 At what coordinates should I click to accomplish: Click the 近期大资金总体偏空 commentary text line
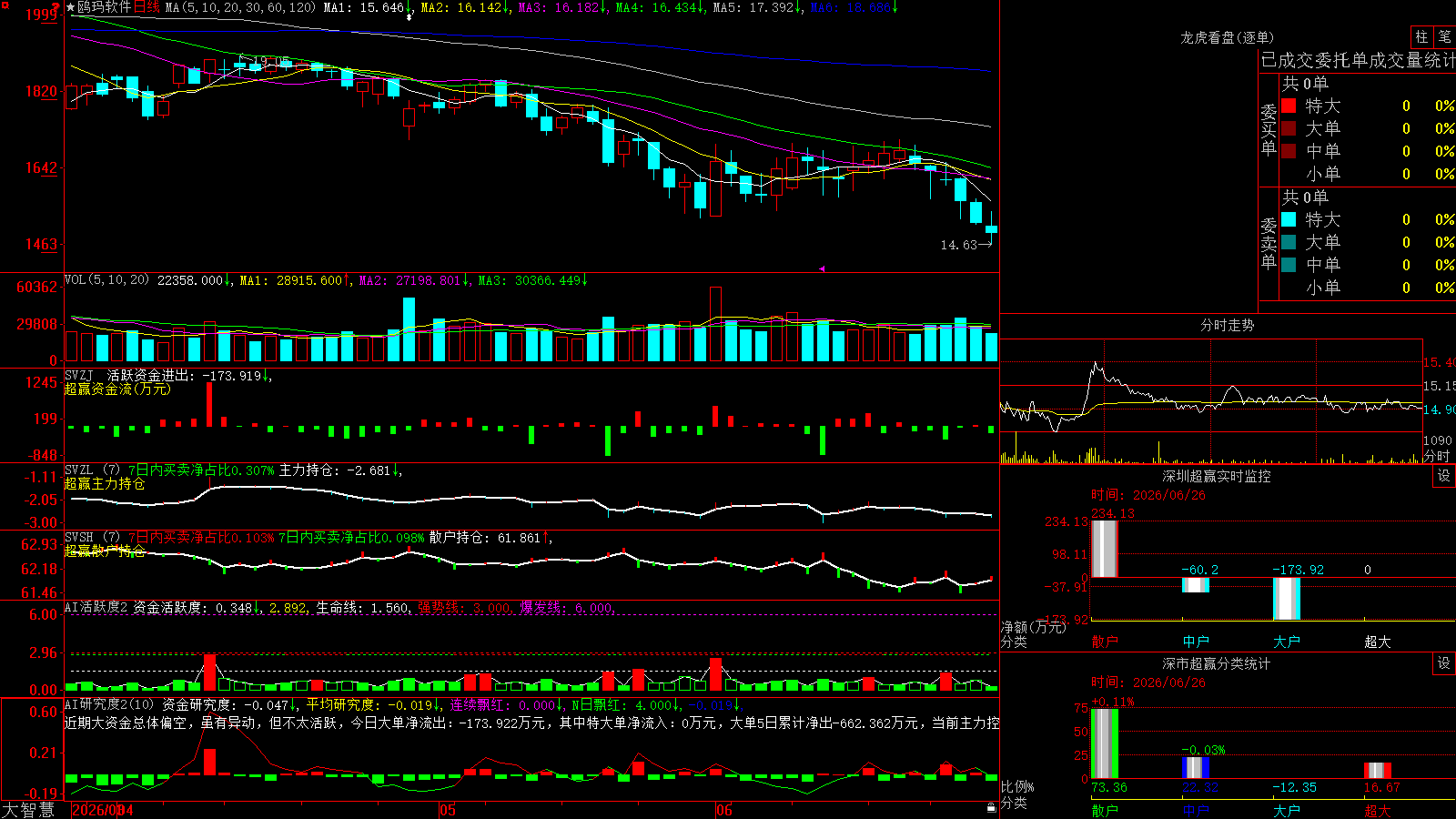[531, 723]
